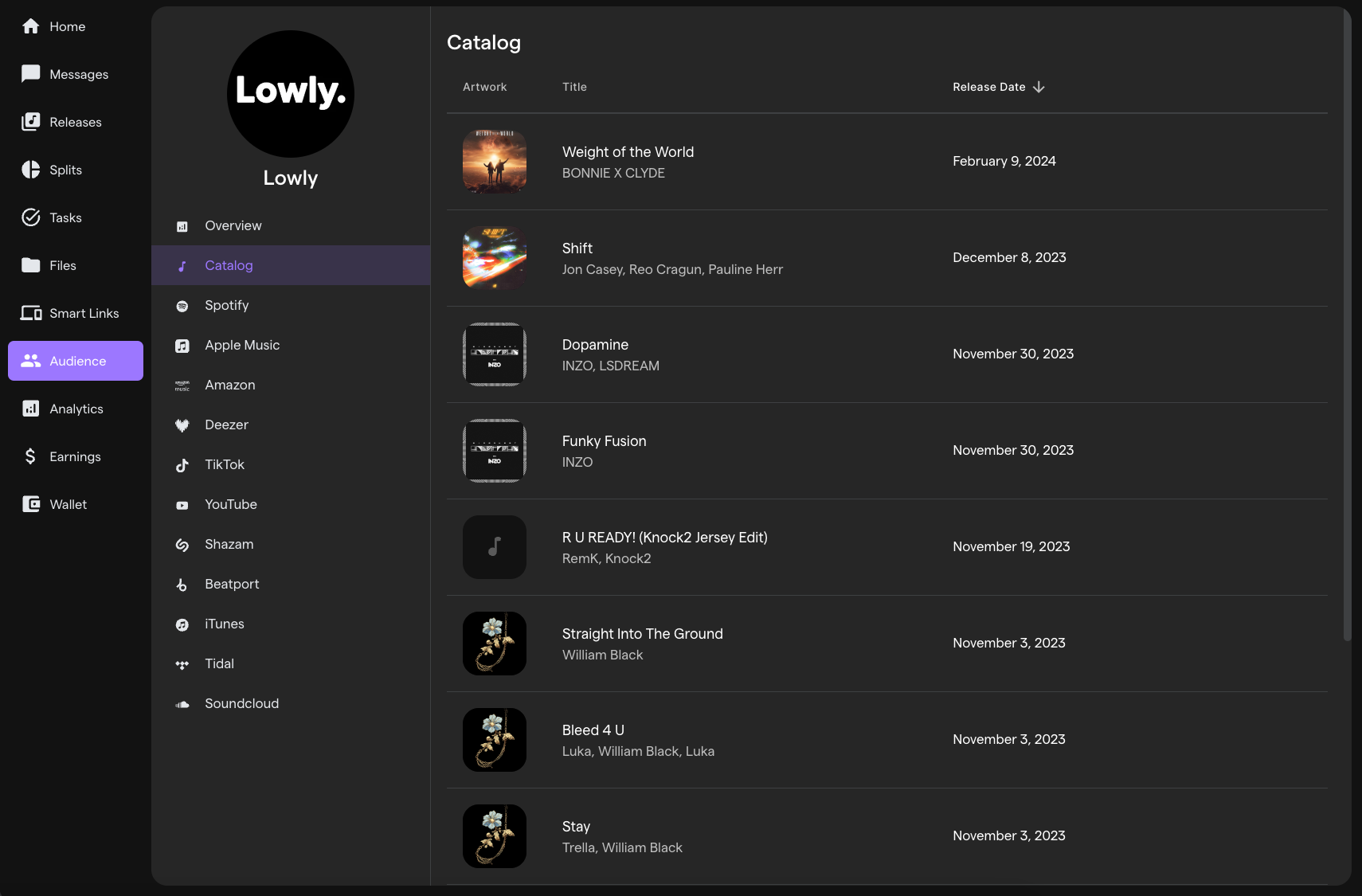1362x896 pixels.
Task: Open Weight of the World artwork
Action: pyautogui.click(x=495, y=162)
